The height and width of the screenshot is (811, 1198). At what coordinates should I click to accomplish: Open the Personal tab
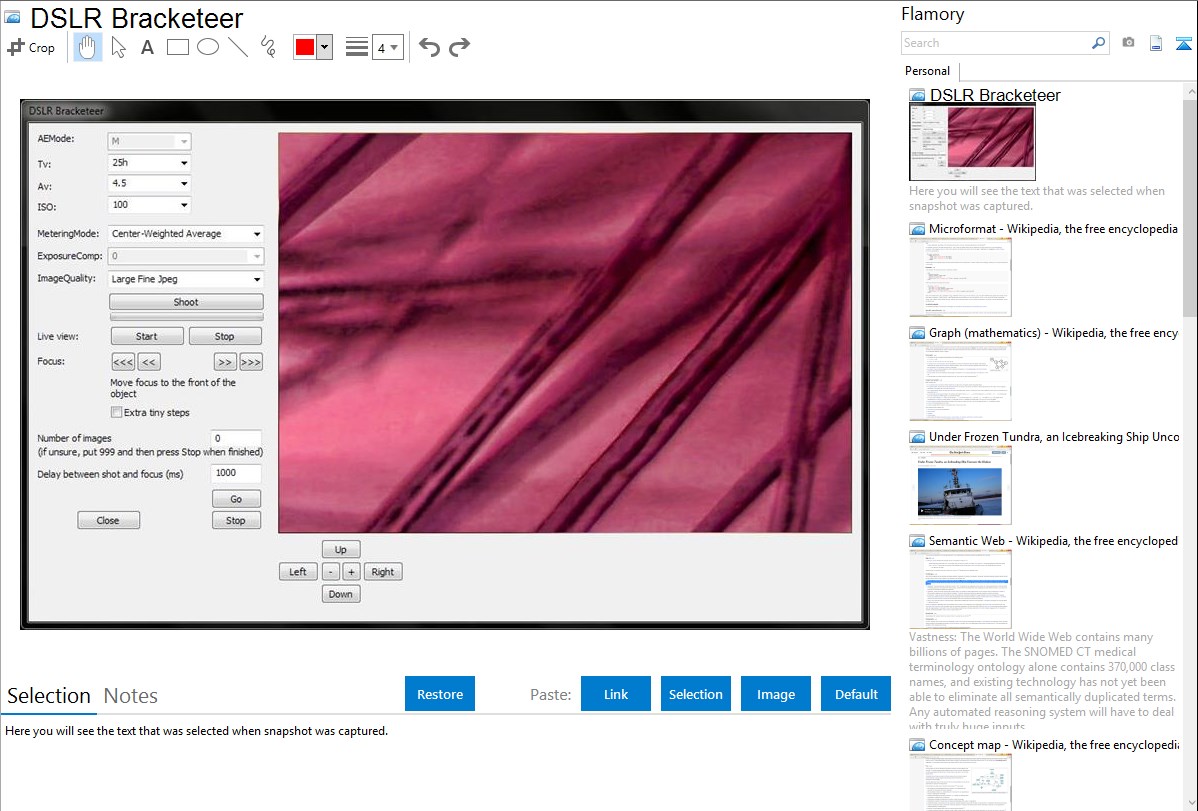point(927,71)
